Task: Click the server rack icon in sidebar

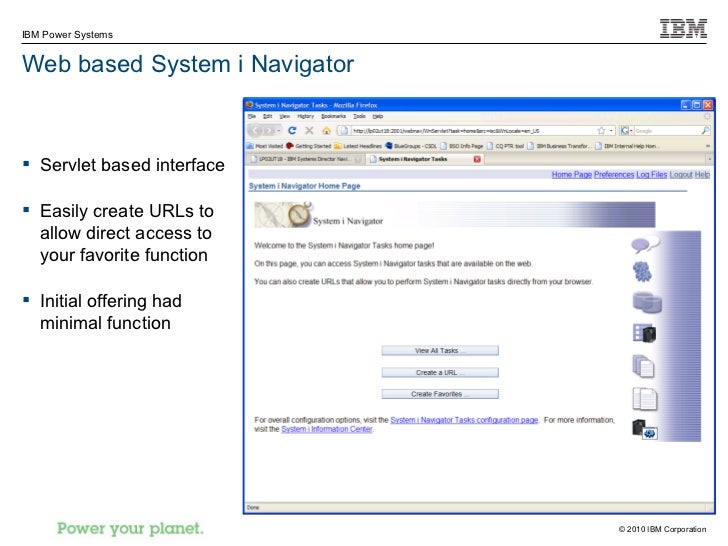Action: [644, 332]
